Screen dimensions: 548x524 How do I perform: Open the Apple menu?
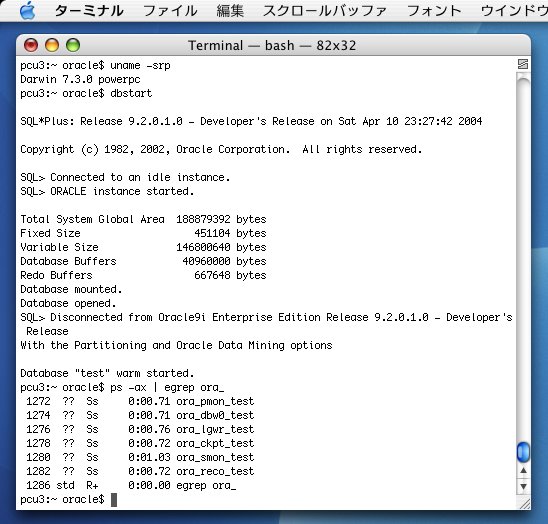pos(28,10)
